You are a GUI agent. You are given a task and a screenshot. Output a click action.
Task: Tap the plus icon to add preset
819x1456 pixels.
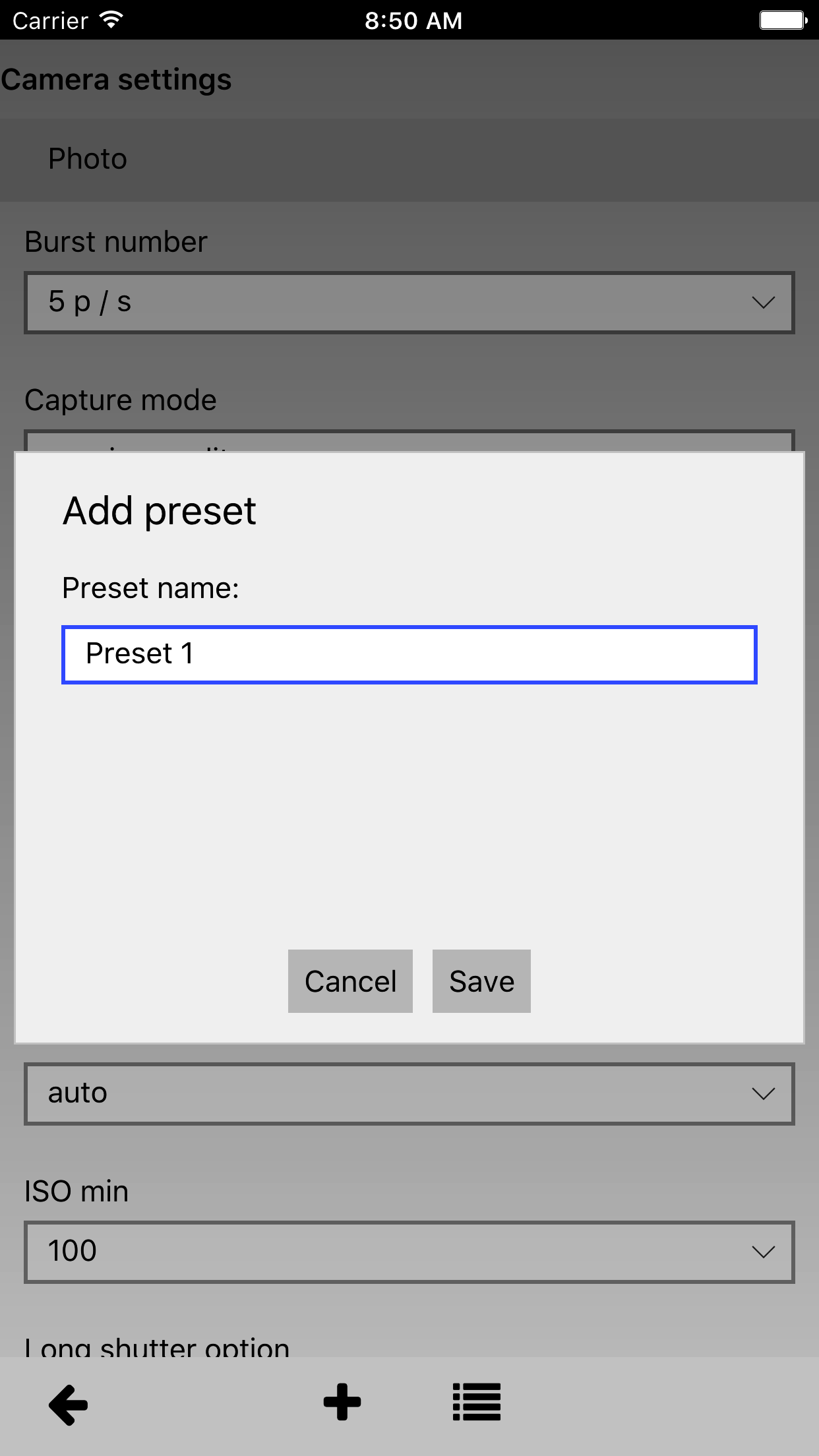click(342, 1402)
